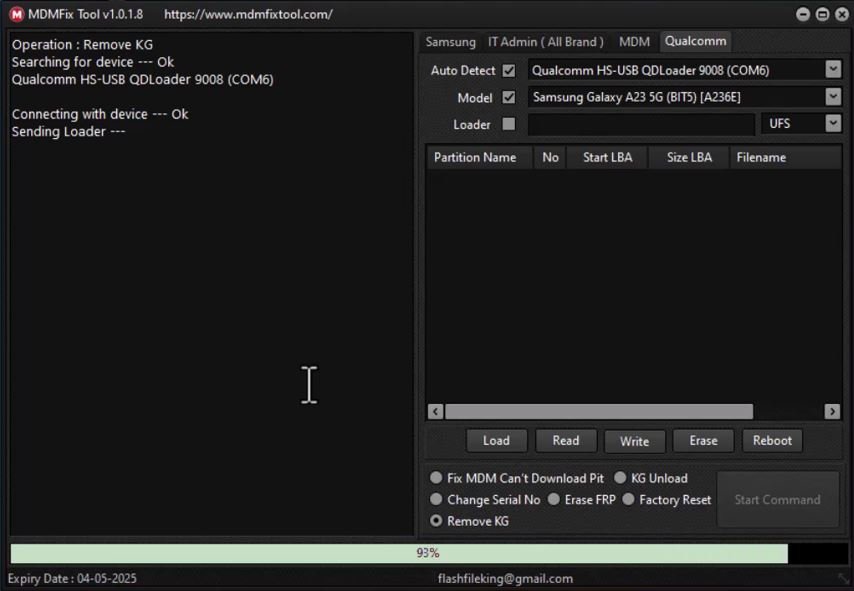Click the Partition Name column header
The width and height of the screenshot is (854, 591).
pos(479,157)
